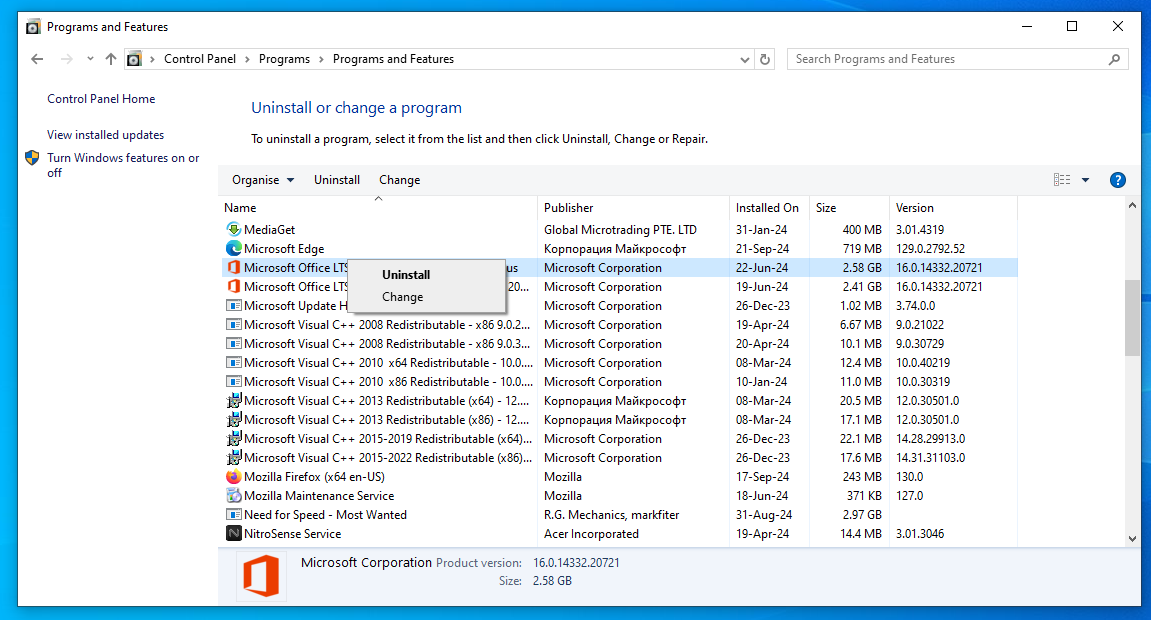Navigate to Control Panel breadcrumb
The height and width of the screenshot is (620, 1151).
200,59
